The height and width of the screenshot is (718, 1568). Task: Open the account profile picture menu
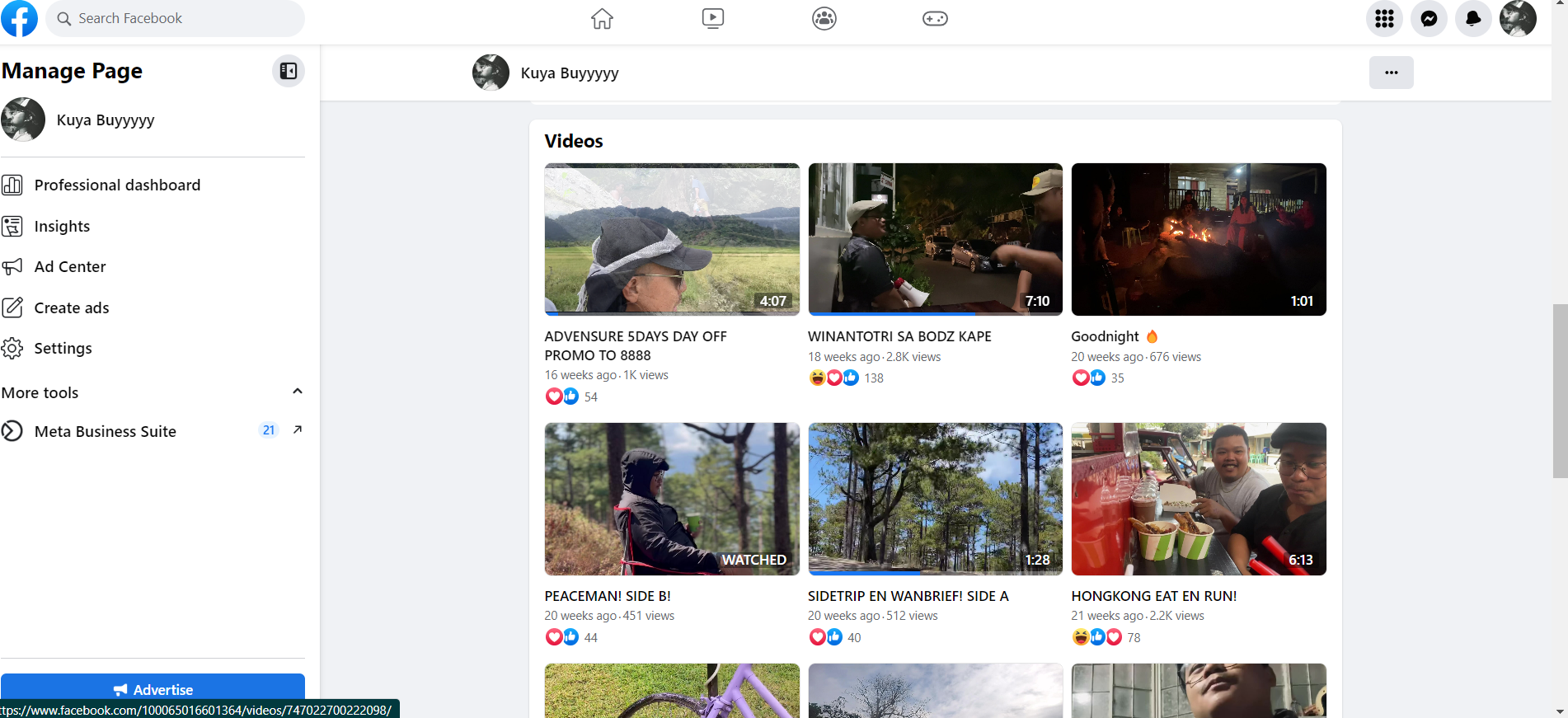point(1518,18)
